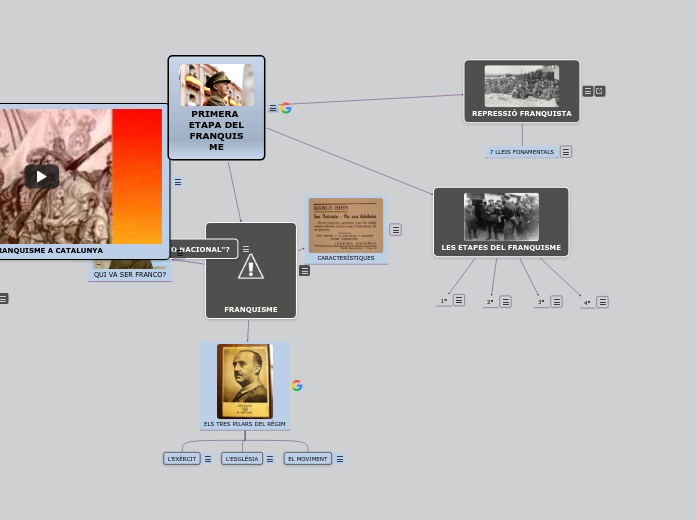
Task: Click prisoners photo in Repressió Franquista node
Action: [522, 86]
